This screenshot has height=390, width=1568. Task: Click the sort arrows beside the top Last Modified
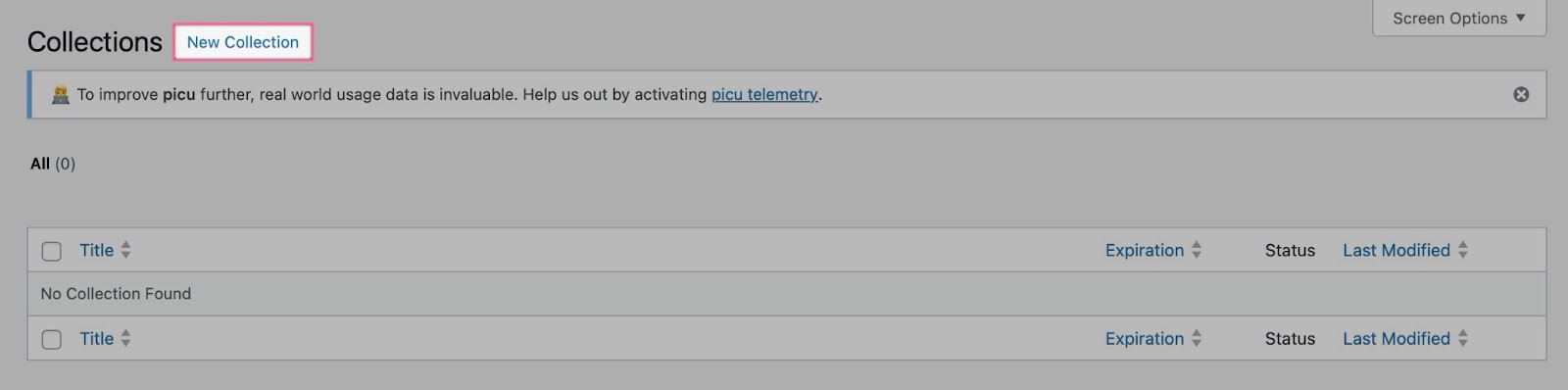1463,250
